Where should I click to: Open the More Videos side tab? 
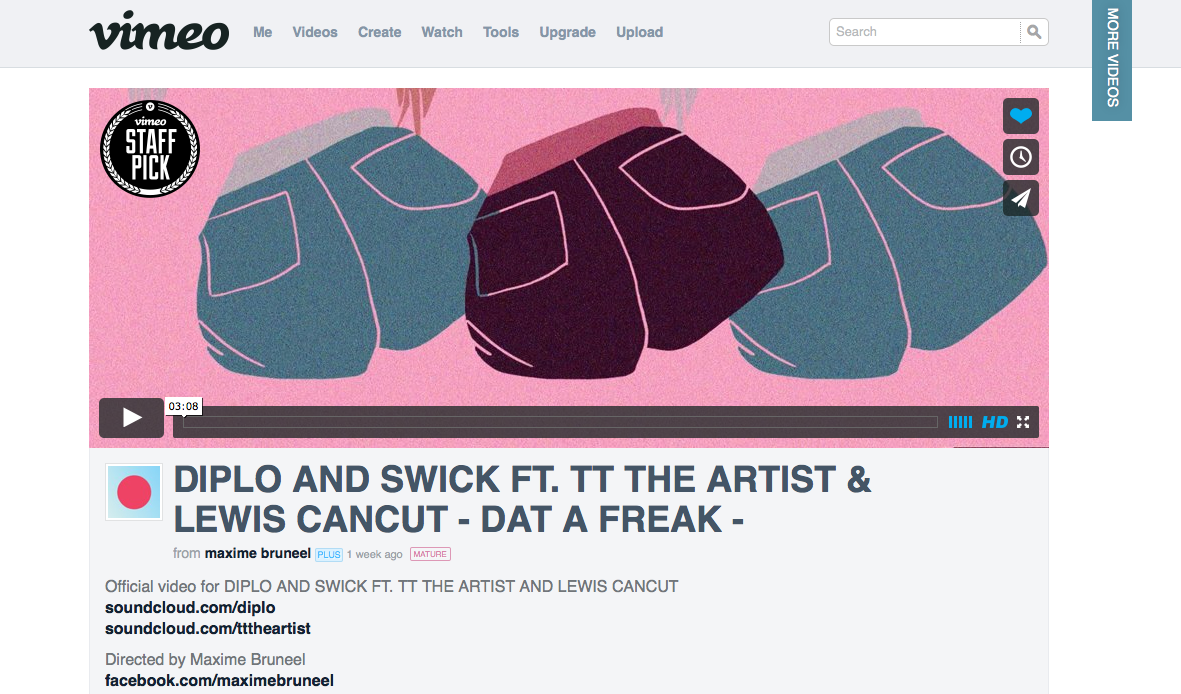pos(1112,60)
